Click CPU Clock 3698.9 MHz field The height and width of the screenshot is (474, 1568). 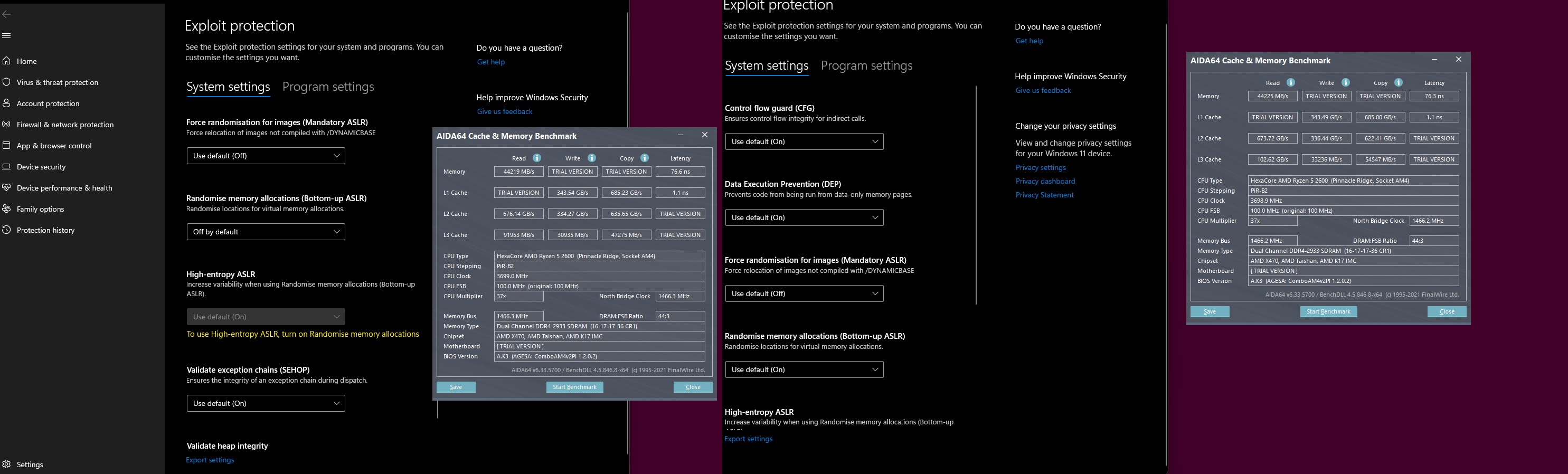pyautogui.click(x=1354, y=201)
